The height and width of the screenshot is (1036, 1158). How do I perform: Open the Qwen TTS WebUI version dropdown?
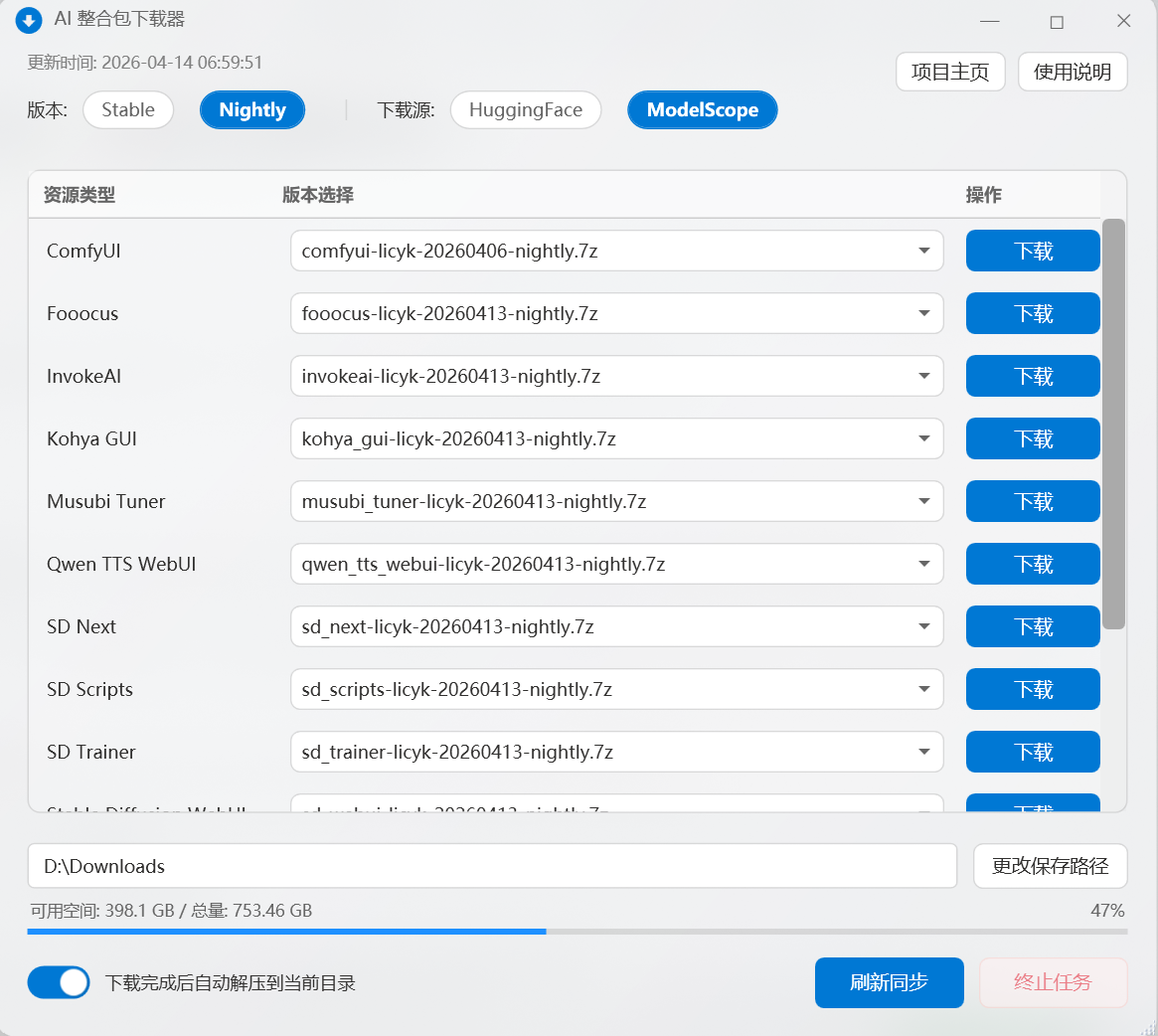click(x=616, y=564)
